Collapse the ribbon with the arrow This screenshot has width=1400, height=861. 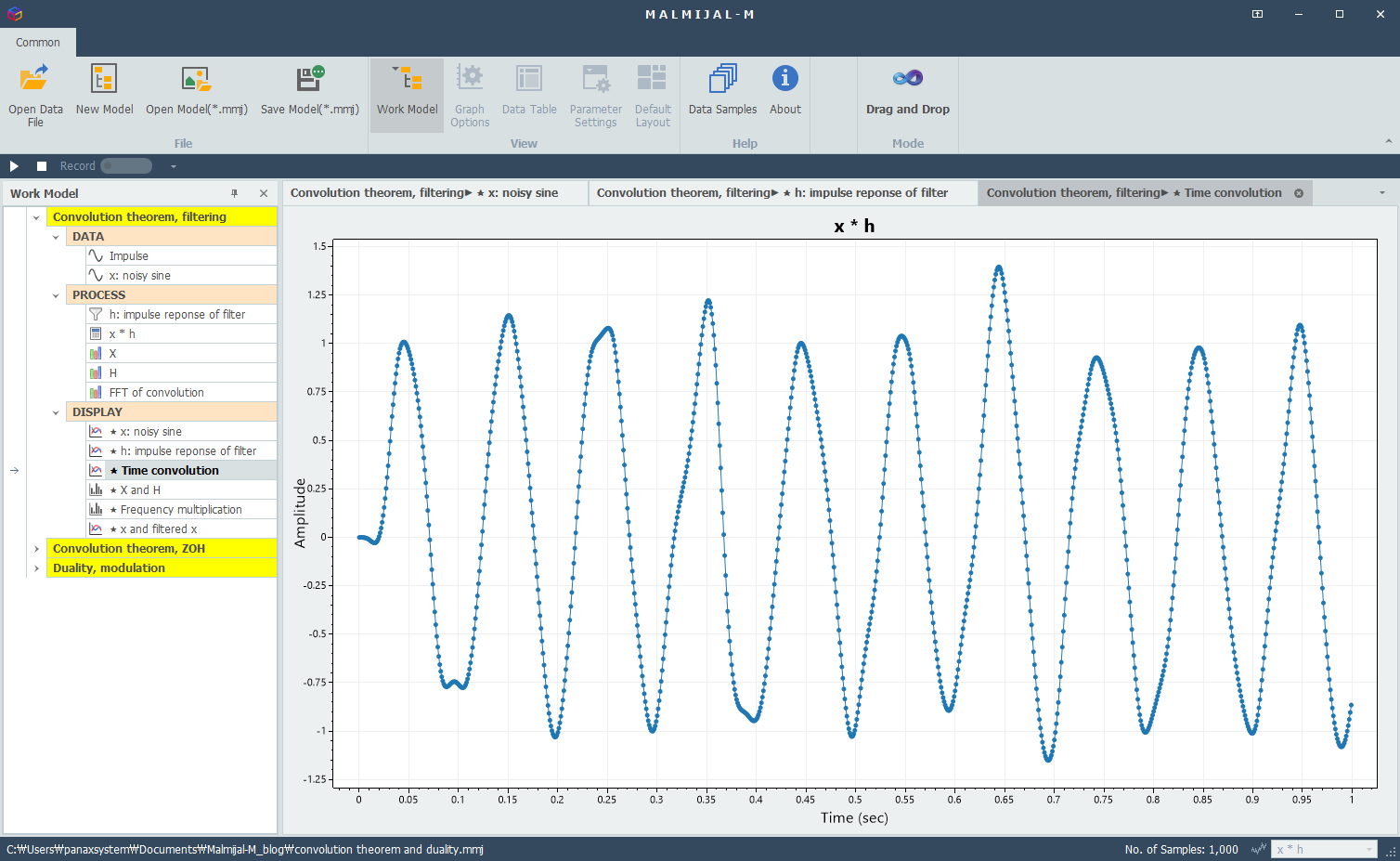tap(1389, 142)
